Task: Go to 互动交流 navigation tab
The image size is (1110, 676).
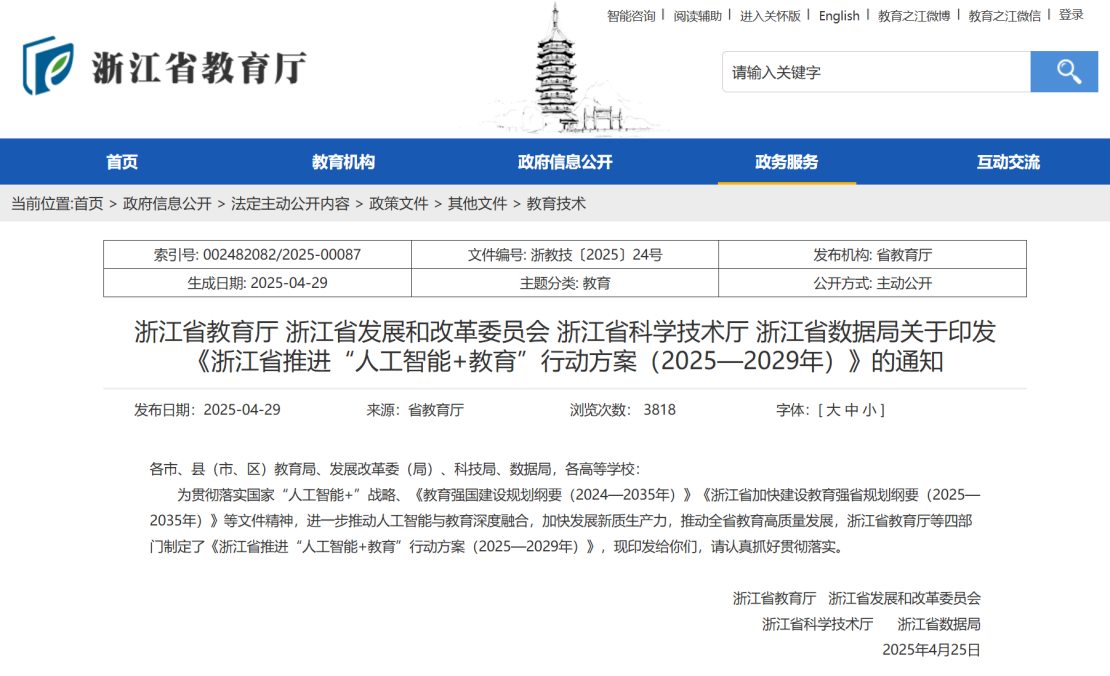Action: tap(1008, 162)
